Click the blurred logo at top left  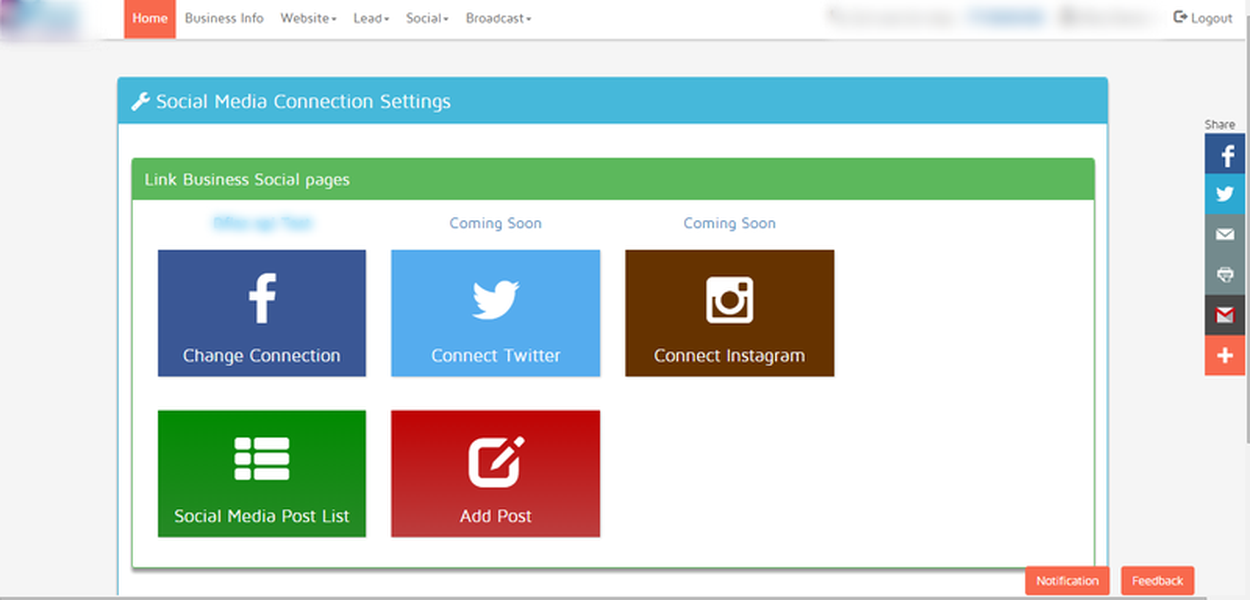click(38, 20)
